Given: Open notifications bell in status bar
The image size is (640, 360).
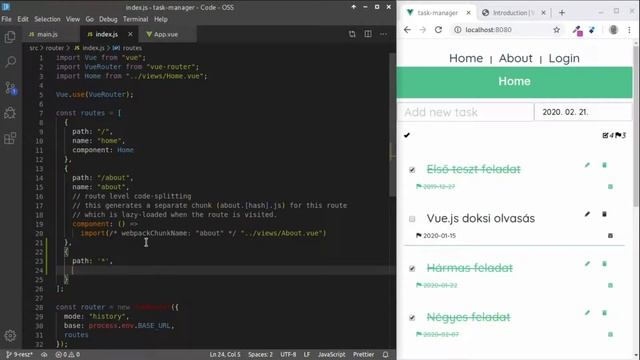Looking at the screenshot, I should pyautogui.click(x=385, y=355).
